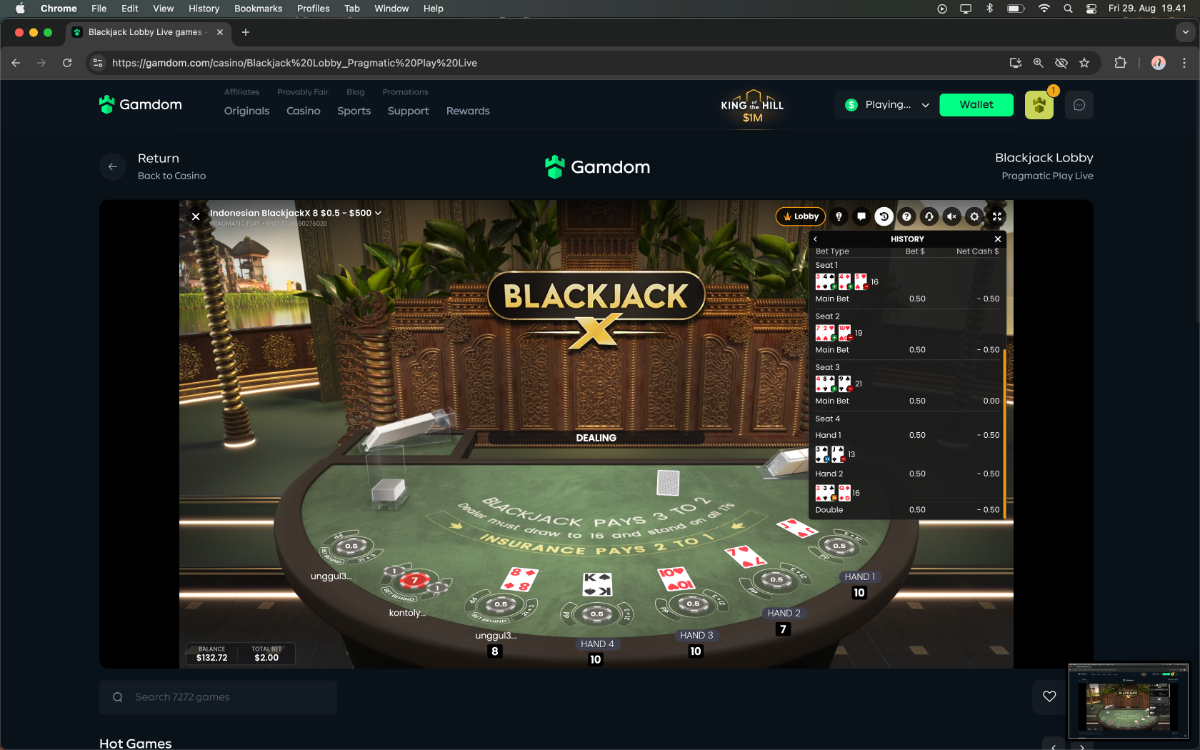Open the Sports navigation item
The width and height of the screenshot is (1200, 750).
(x=354, y=111)
